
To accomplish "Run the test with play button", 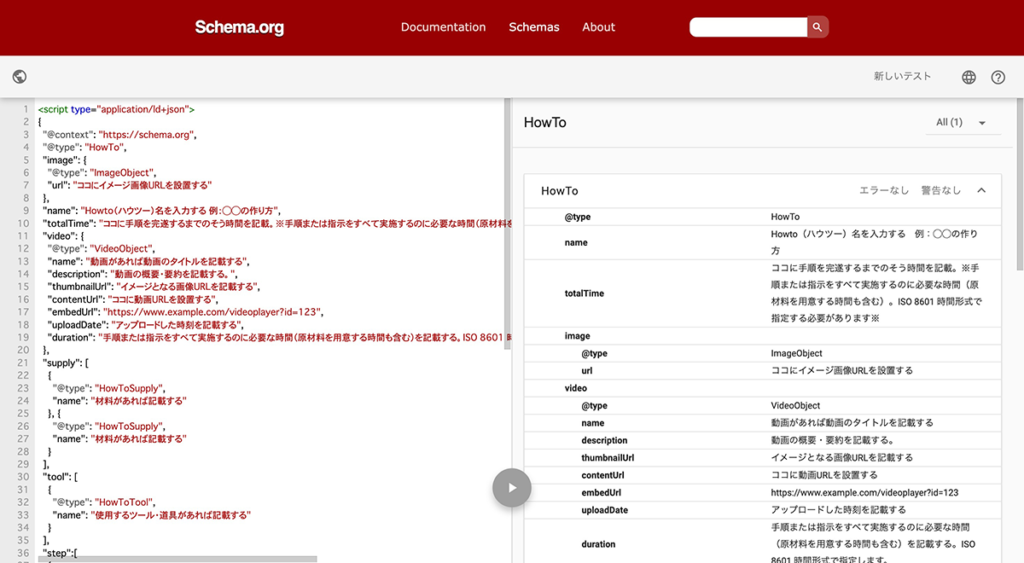I will click(x=511, y=487).
